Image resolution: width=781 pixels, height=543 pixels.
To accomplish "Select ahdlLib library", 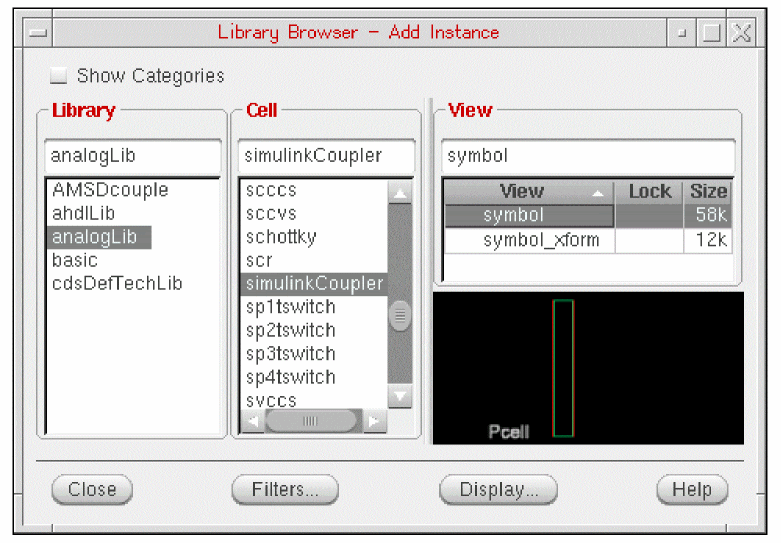I will 84,213.
